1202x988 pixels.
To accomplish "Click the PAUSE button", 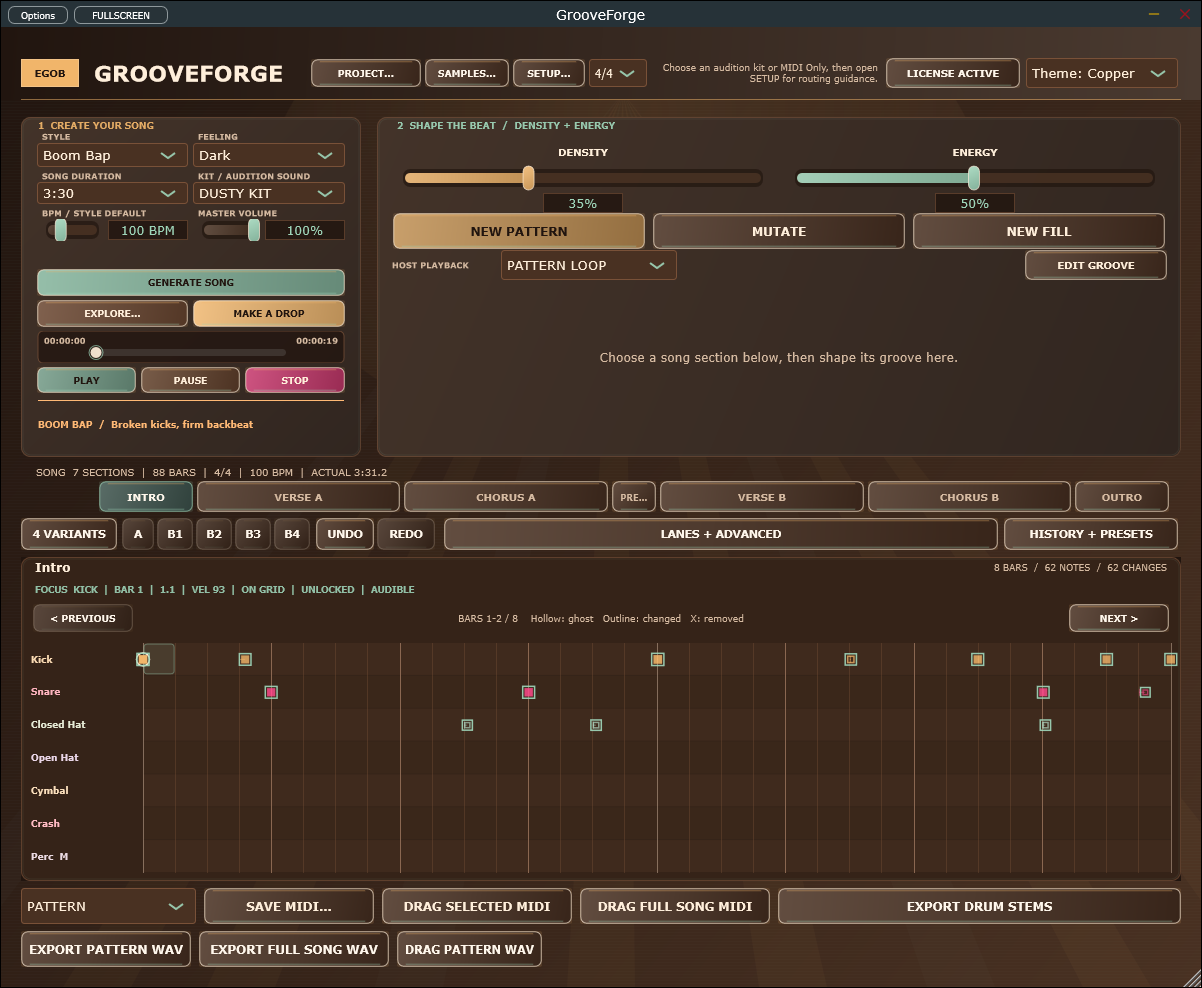I will click(190, 380).
